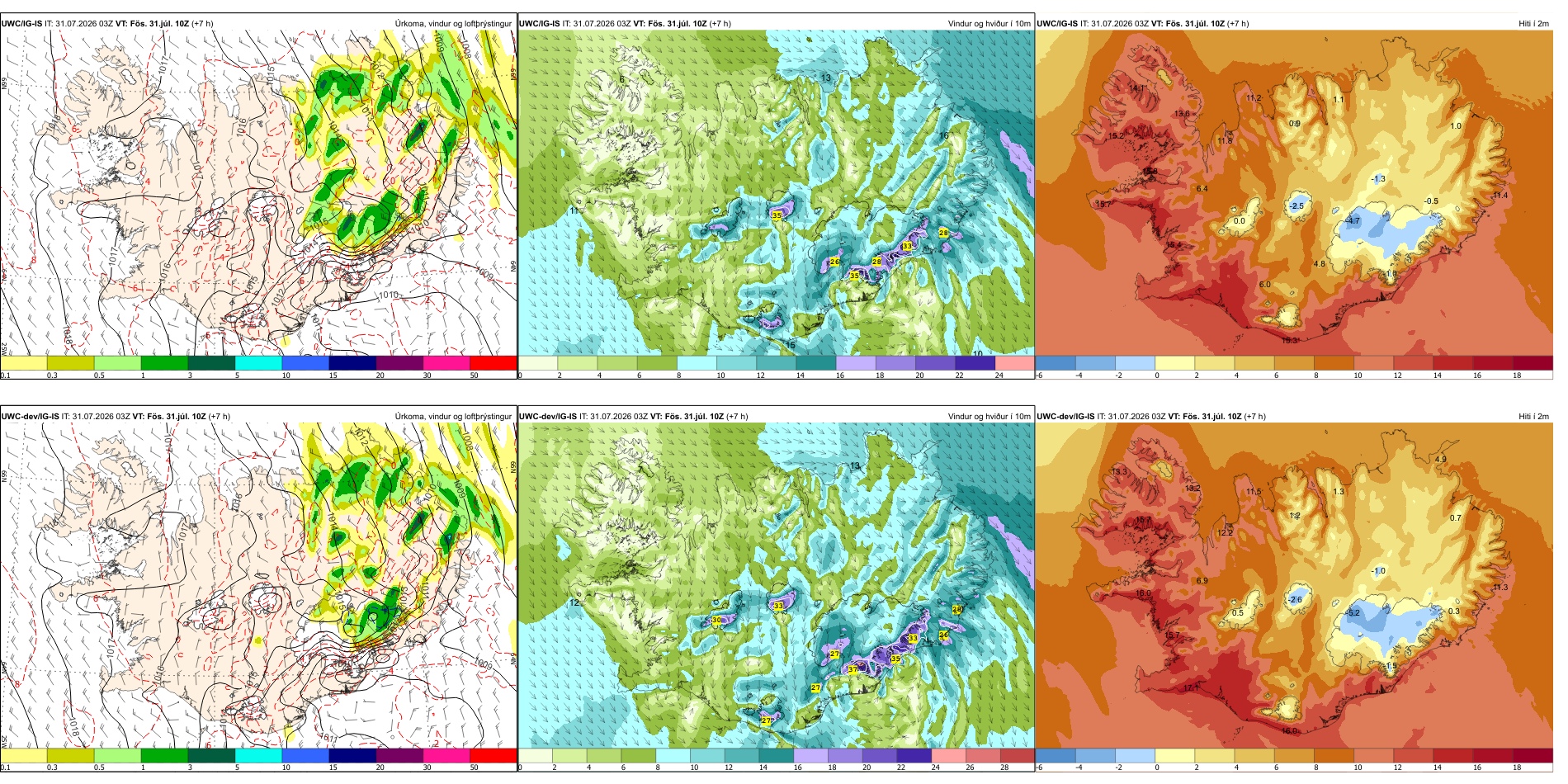Open the UWC 2m temperature map panel
The width and height of the screenshot is (1568, 784).
click(x=1294, y=193)
